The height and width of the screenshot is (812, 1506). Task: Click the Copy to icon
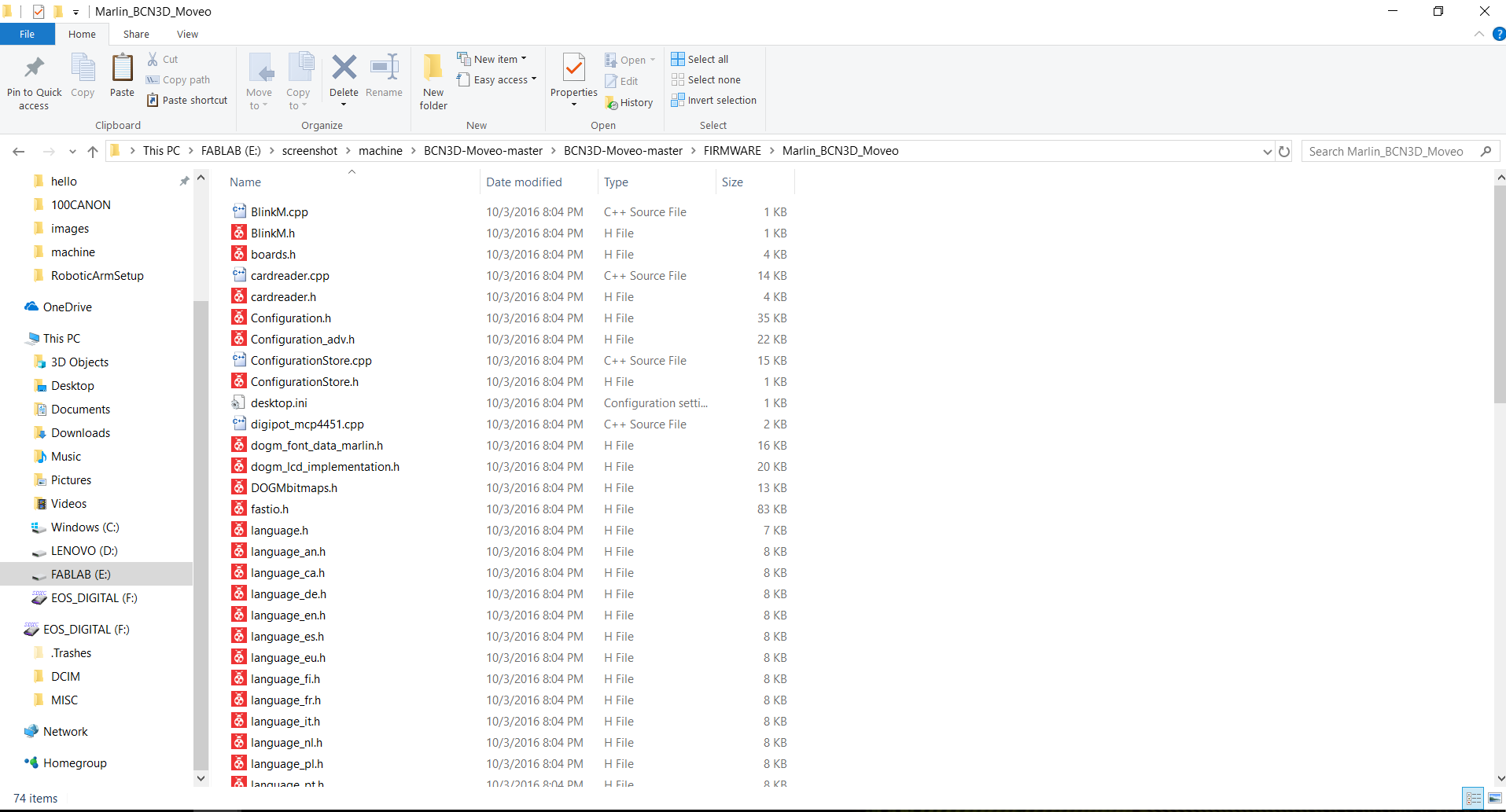[300, 68]
